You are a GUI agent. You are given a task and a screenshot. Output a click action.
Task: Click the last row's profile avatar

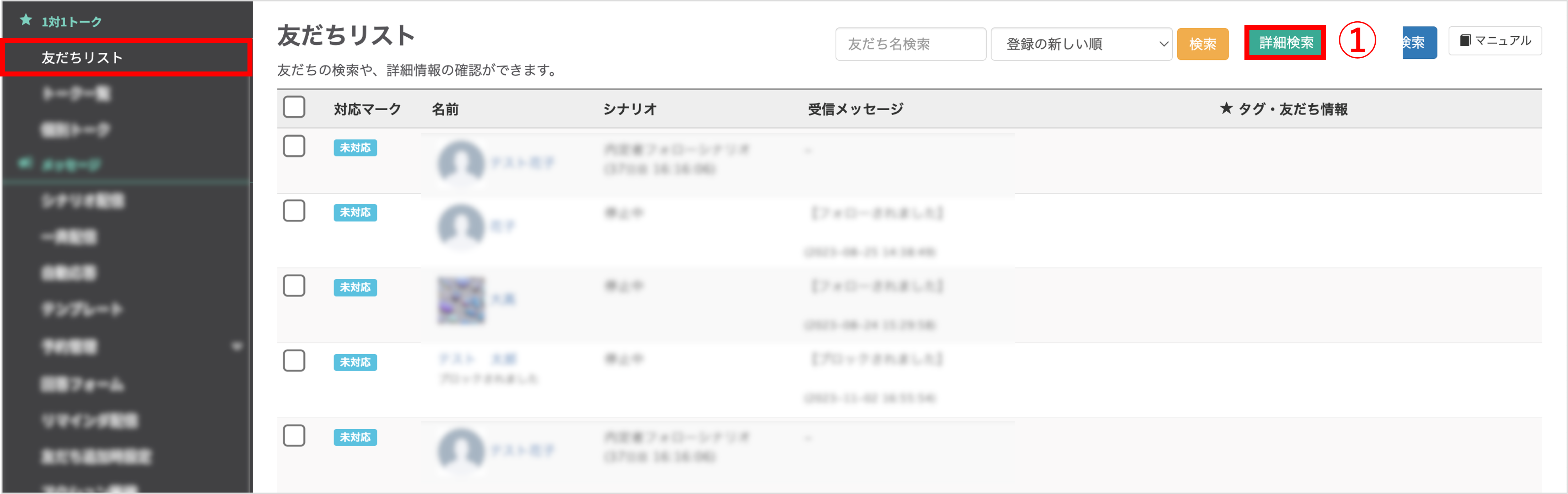[461, 450]
